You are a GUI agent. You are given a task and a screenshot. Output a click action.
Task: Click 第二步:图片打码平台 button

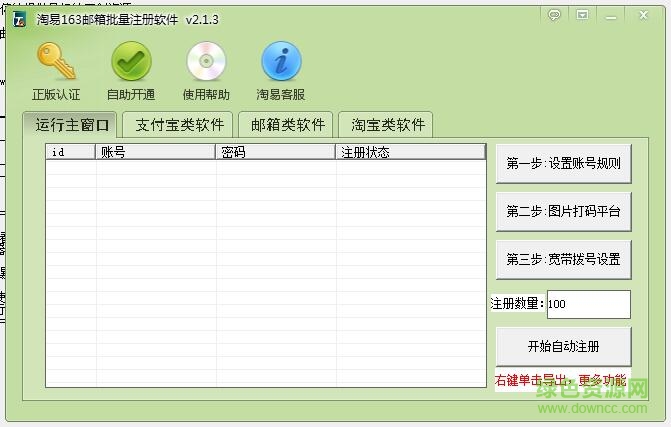(x=564, y=211)
